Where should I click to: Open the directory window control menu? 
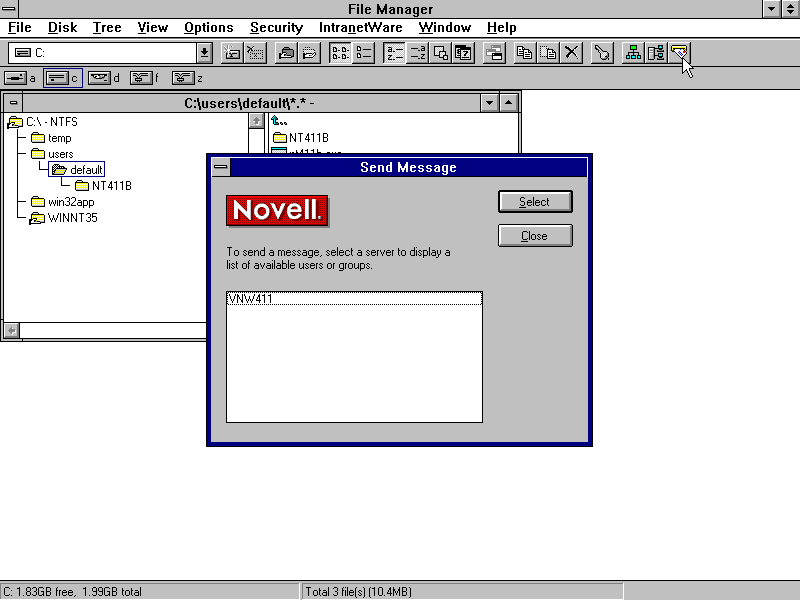coord(13,103)
